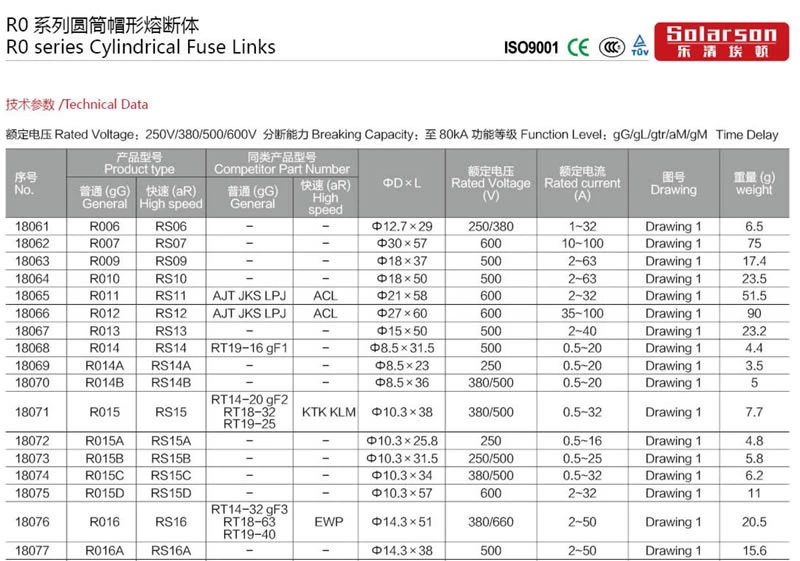
Task: Select the Technical Data red heading
Action: (x=77, y=104)
